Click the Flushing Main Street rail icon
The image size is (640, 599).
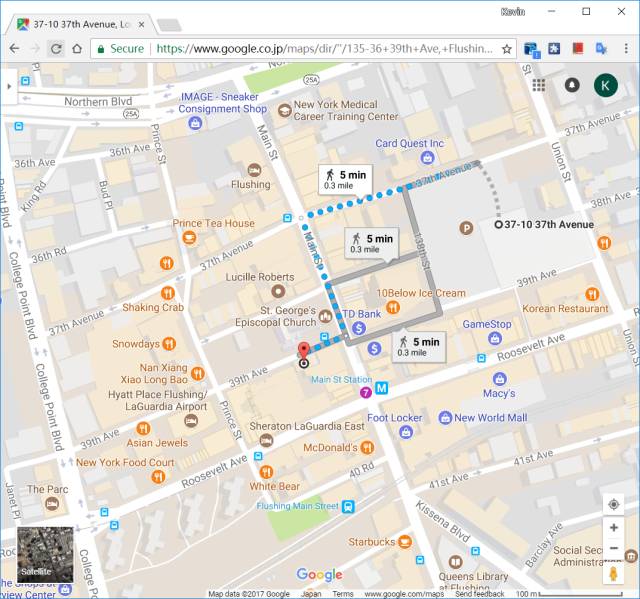coord(348,506)
